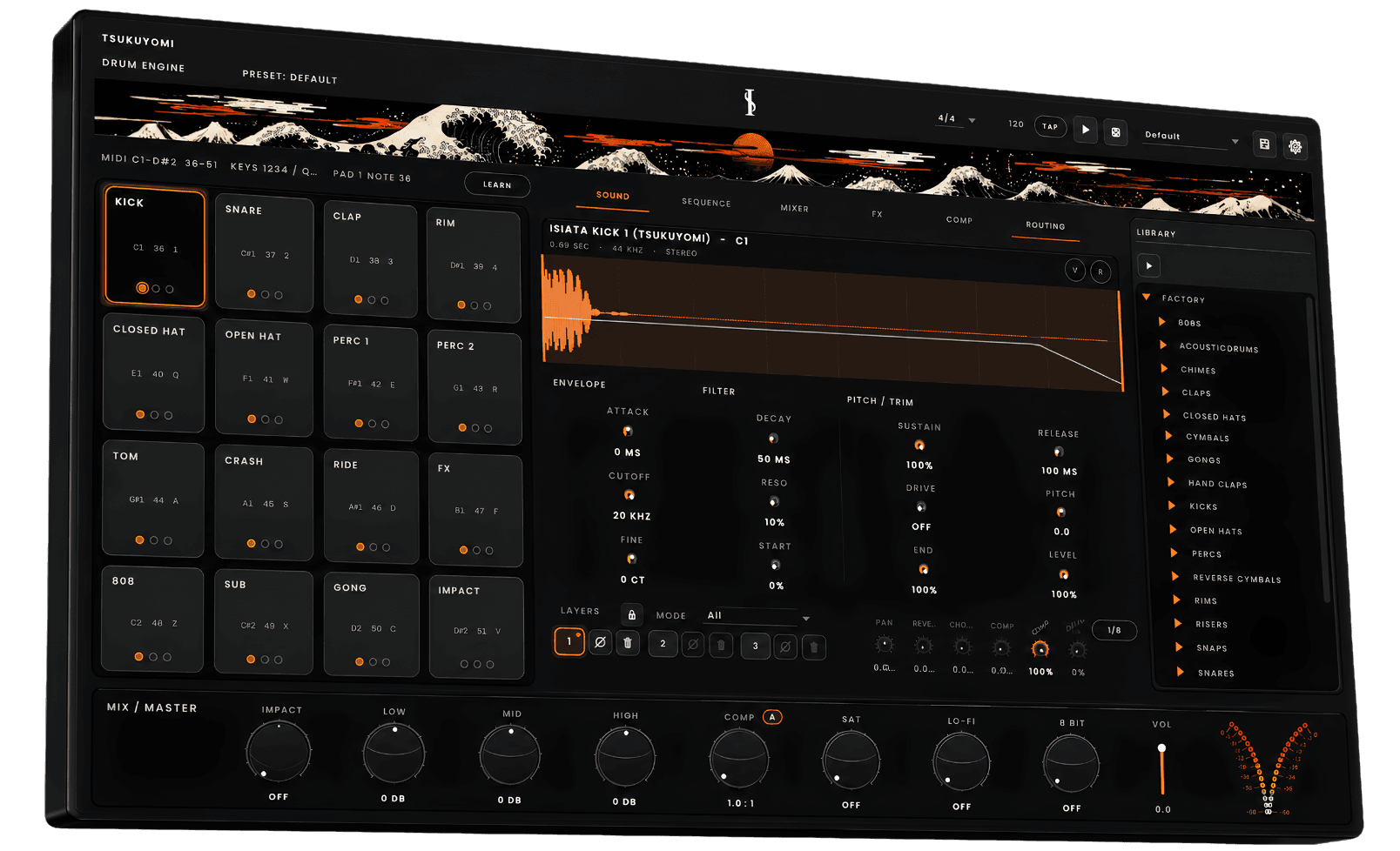Expand the Reverse Cymbals folder
1400x851 pixels.
pos(1175,577)
